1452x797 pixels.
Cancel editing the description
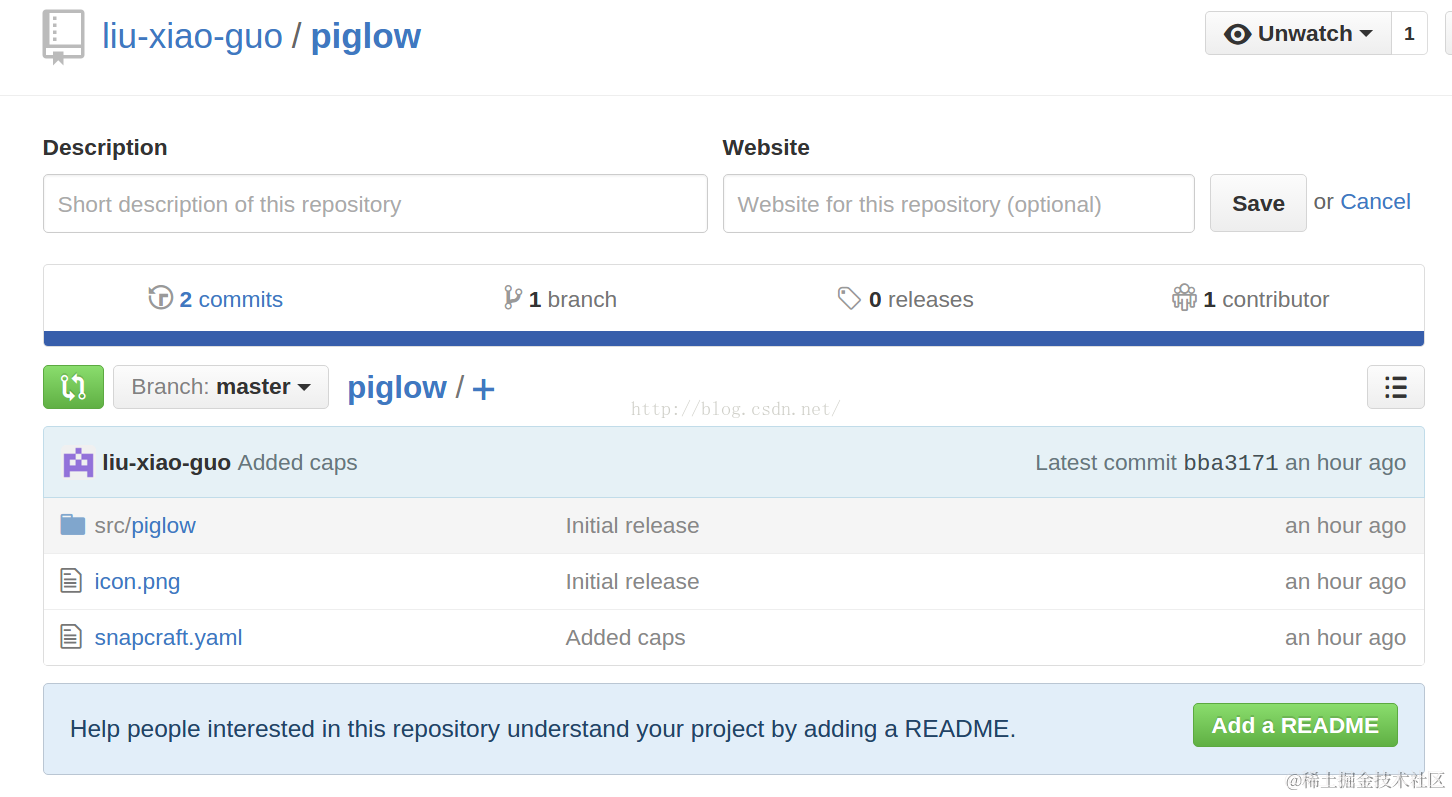click(x=1375, y=201)
